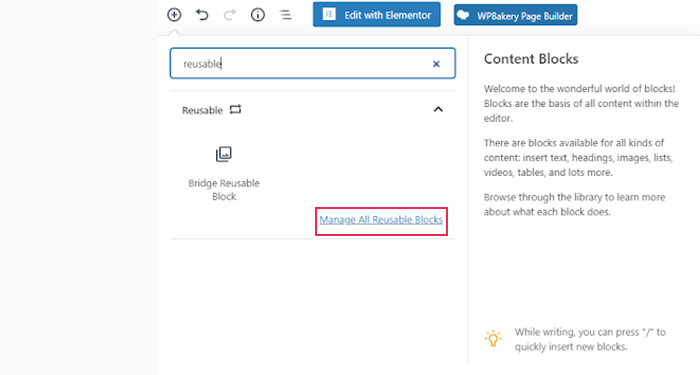This screenshot has width=700, height=375.
Task: Click Edit with Elementor button
Action: pos(376,15)
